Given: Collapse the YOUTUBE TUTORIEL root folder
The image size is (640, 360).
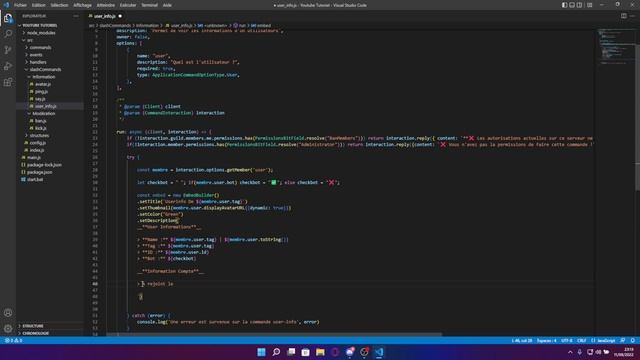Looking at the screenshot, I should pyautogui.click(x=49, y=25).
